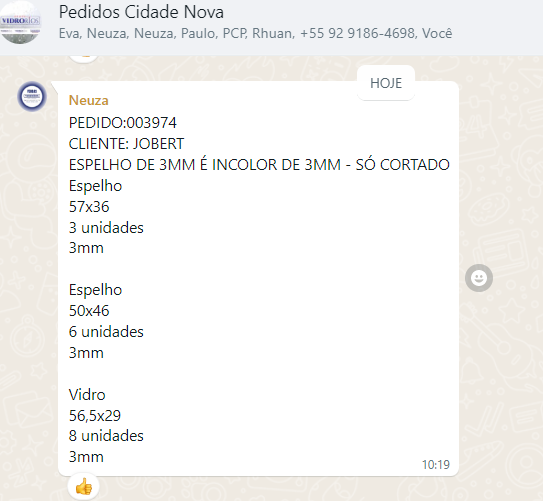Click the PEDIDO:003974 line
This screenshot has width=543, height=501.
point(123,123)
